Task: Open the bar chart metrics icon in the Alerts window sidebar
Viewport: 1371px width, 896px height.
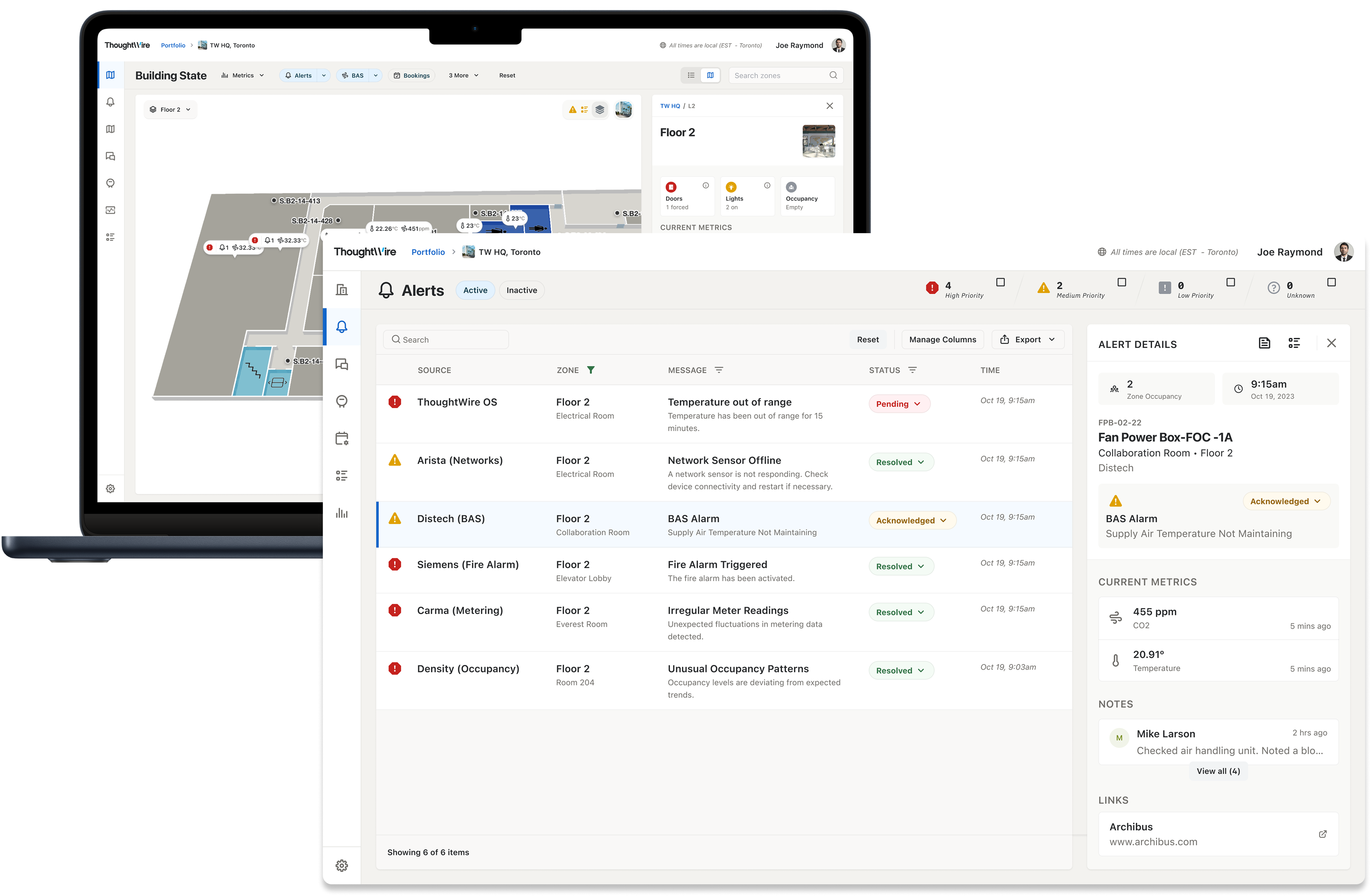Action: (x=341, y=513)
